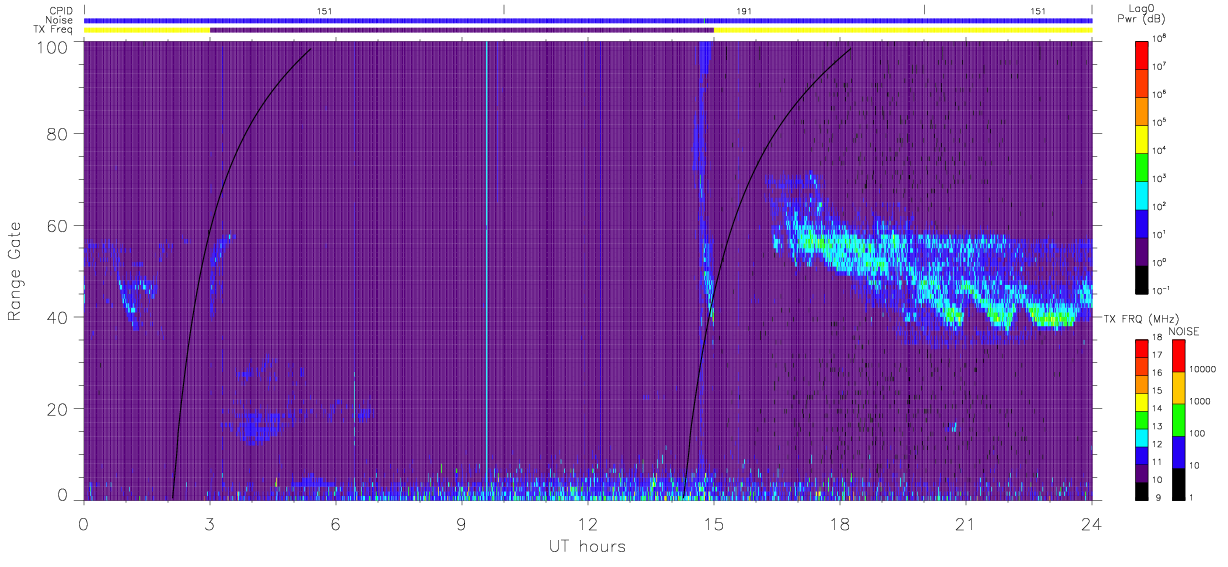This screenshot has width=1228, height=567.
Task: Click the x-axis tick label '6'
Action: [x=336, y=523]
